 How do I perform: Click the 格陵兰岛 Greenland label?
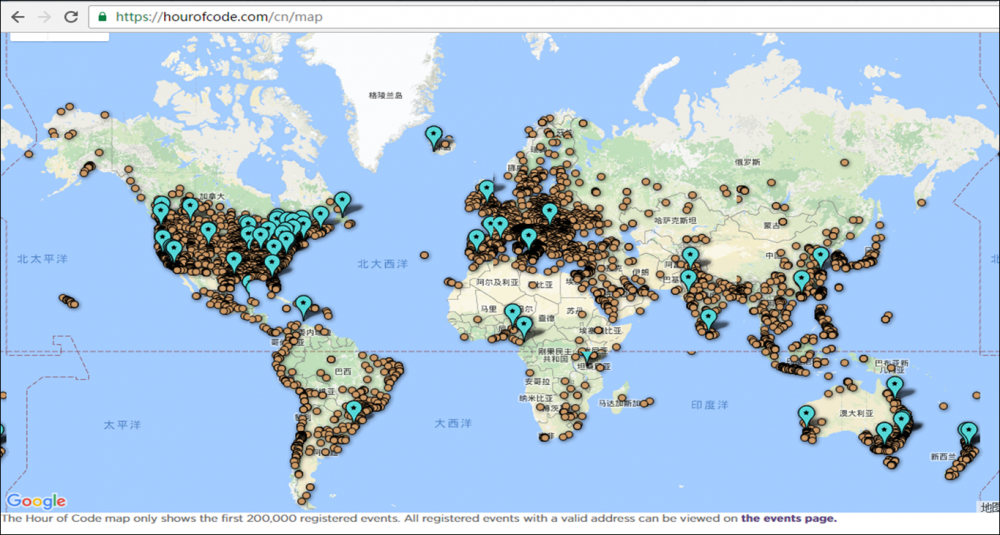[x=386, y=95]
